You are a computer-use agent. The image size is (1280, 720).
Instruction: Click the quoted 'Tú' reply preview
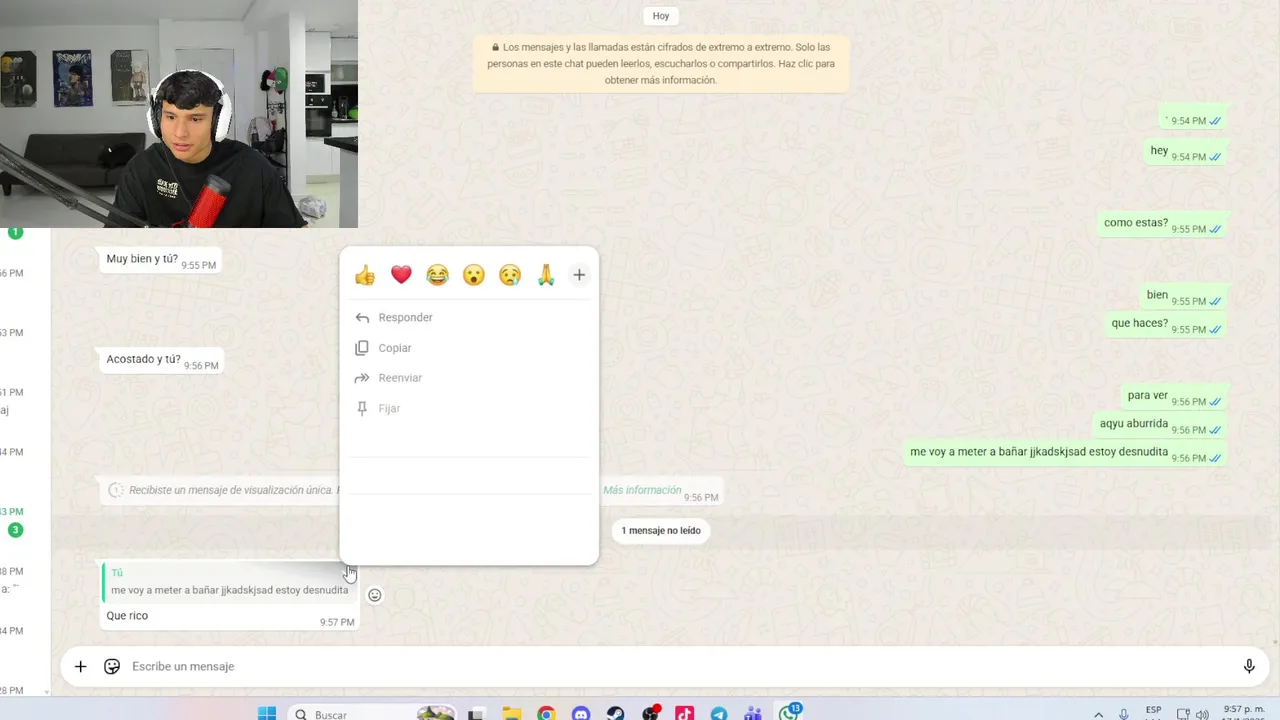pos(227,582)
